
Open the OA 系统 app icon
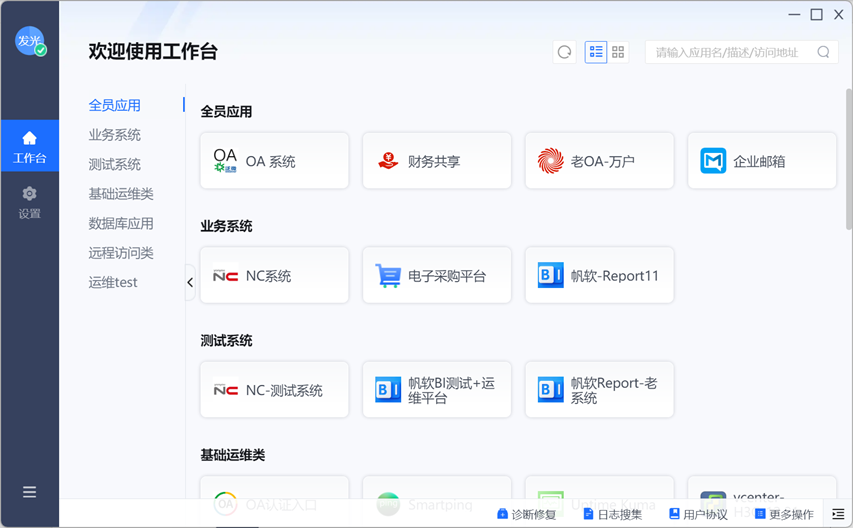[x=225, y=161]
